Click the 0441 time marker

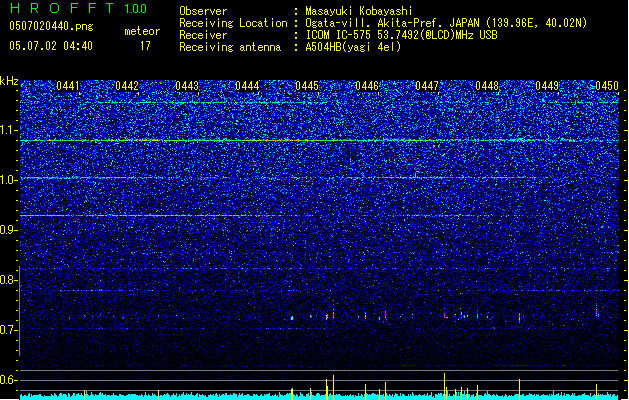[68, 86]
